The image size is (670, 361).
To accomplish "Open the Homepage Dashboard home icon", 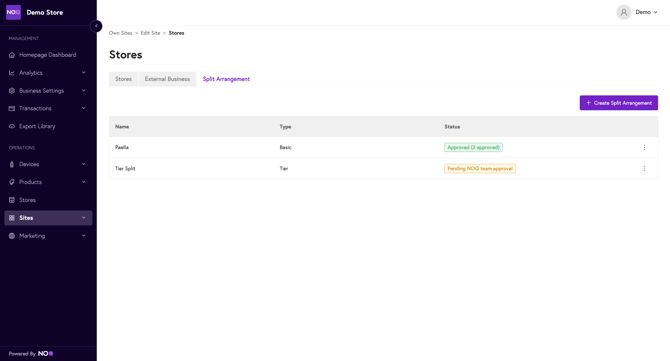I will [x=12, y=55].
